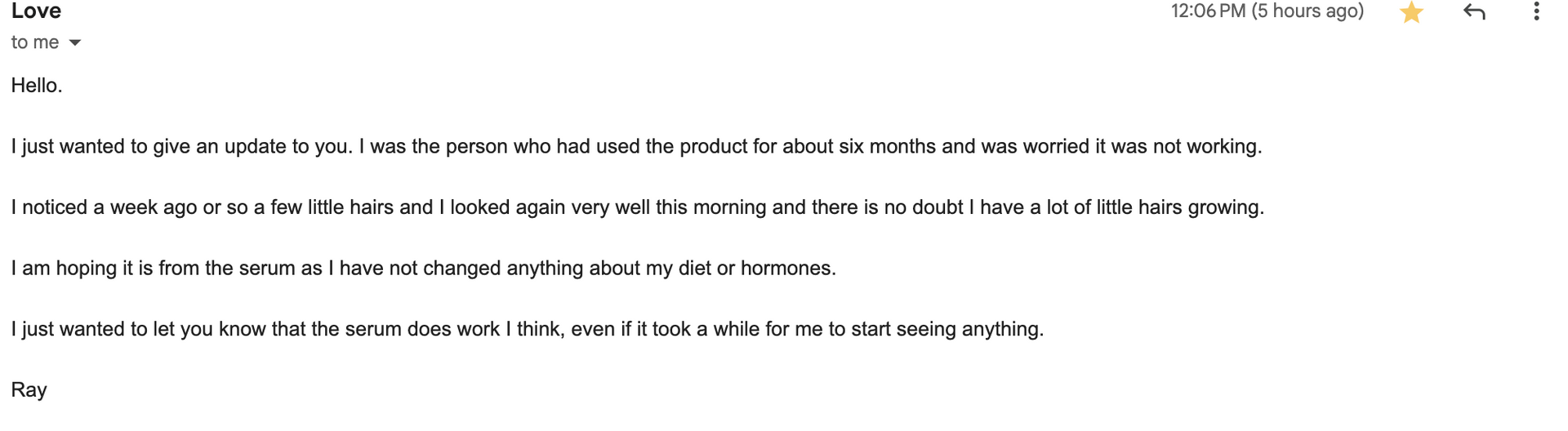The height and width of the screenshot is (431, 1568).
Task: Click the Reply arrow icon
Action: point(1474,11)
